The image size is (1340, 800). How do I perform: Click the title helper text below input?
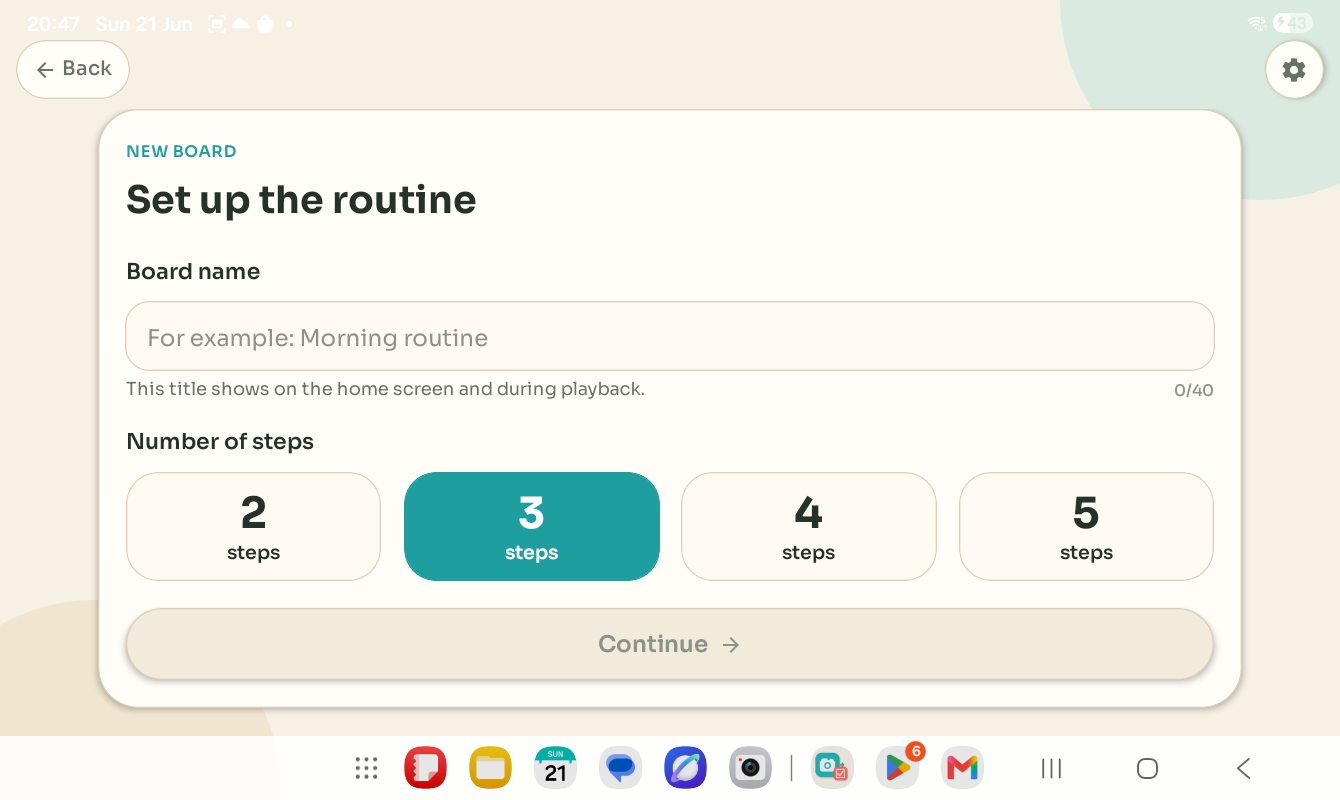385,389
